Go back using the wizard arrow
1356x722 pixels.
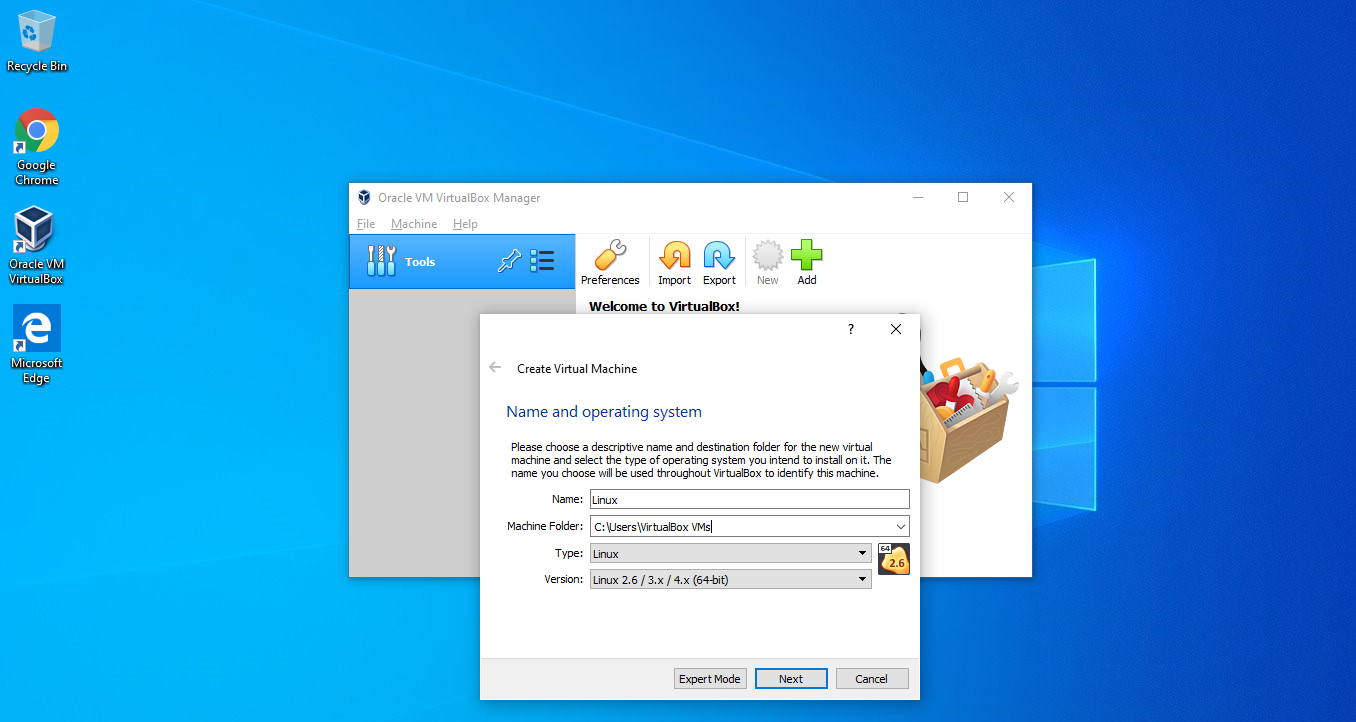point(495,368)
